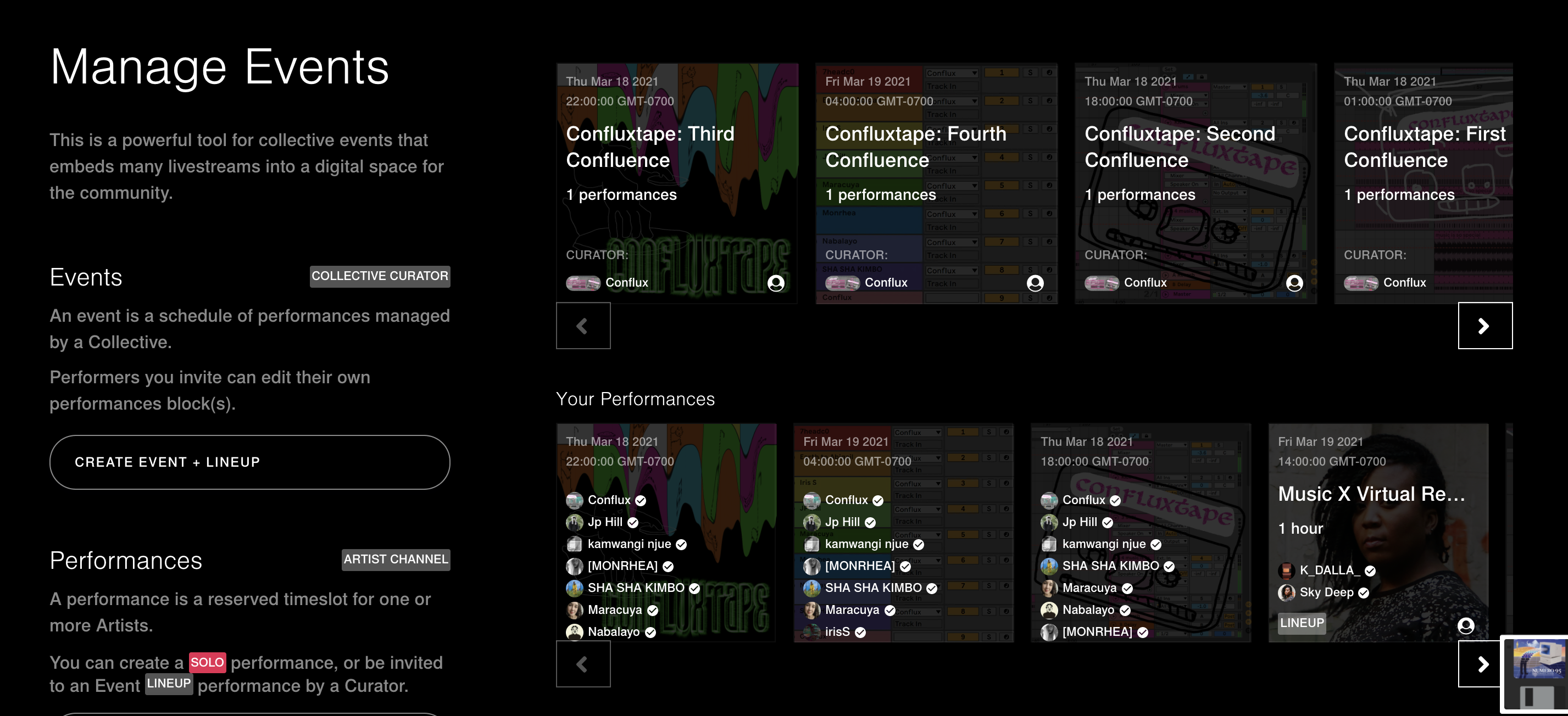Viewport: 1568px width, 716px height.
Task: Advance Your Performances carousel with right arrow
Action: pos(1482,664)
